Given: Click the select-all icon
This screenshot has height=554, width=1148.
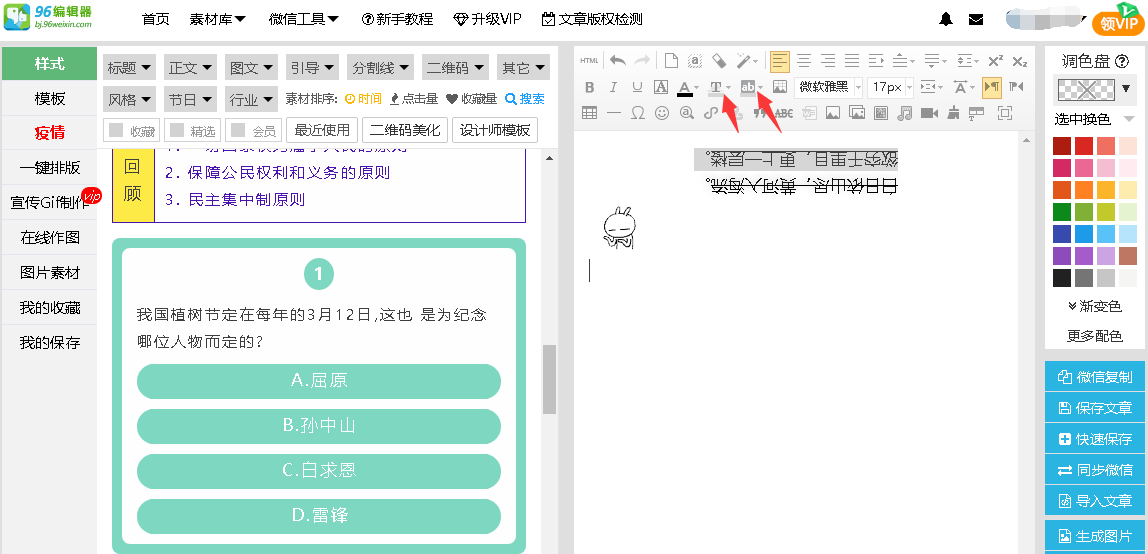Looking at the screenshot, I should click(x=695, y=61).
